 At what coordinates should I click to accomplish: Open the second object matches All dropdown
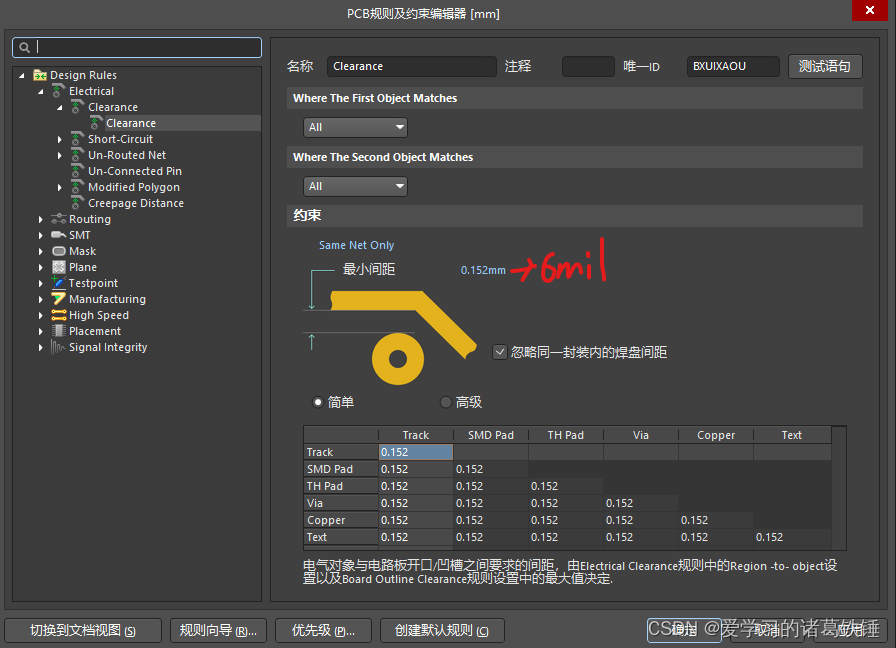coord(355,186)
